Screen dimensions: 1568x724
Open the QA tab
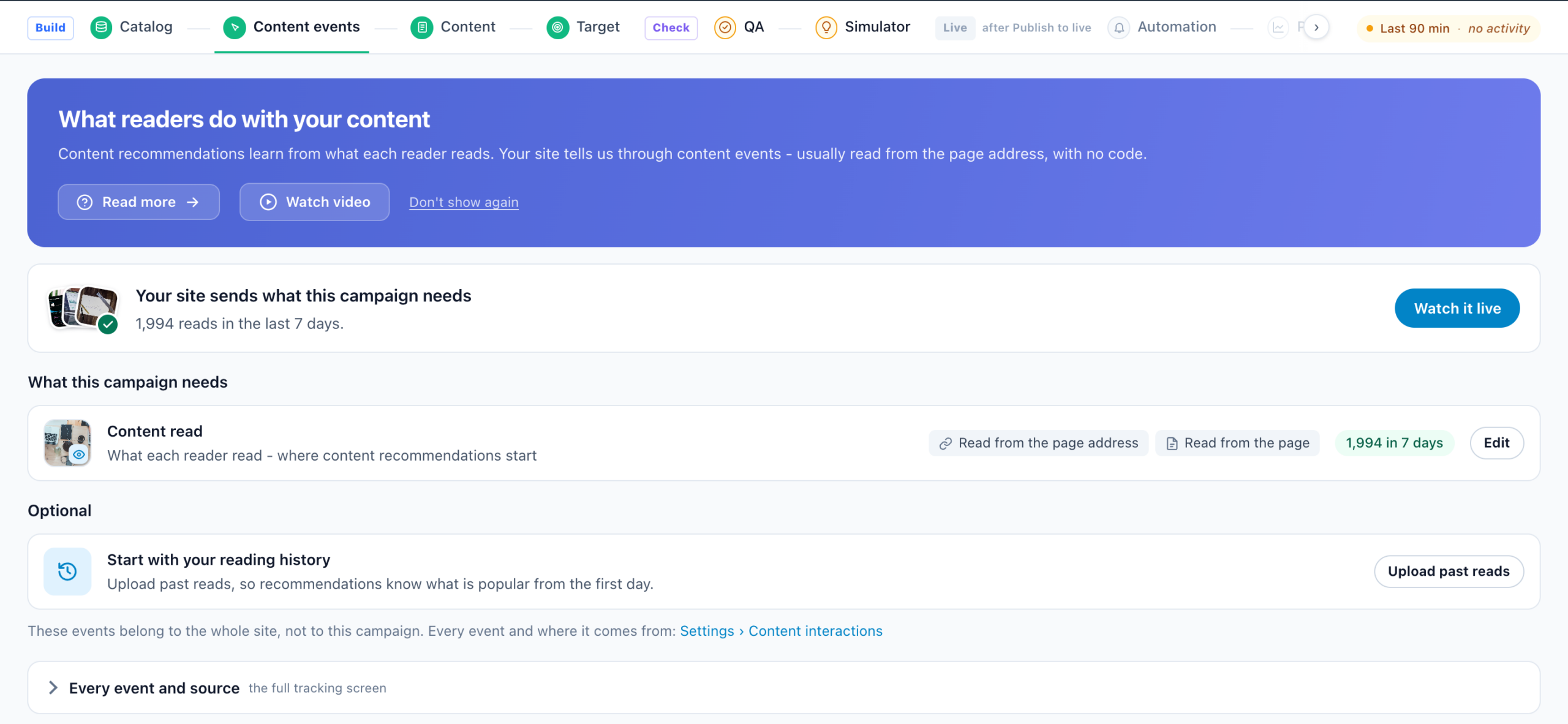pyautogui.click(x=739, y=27)
